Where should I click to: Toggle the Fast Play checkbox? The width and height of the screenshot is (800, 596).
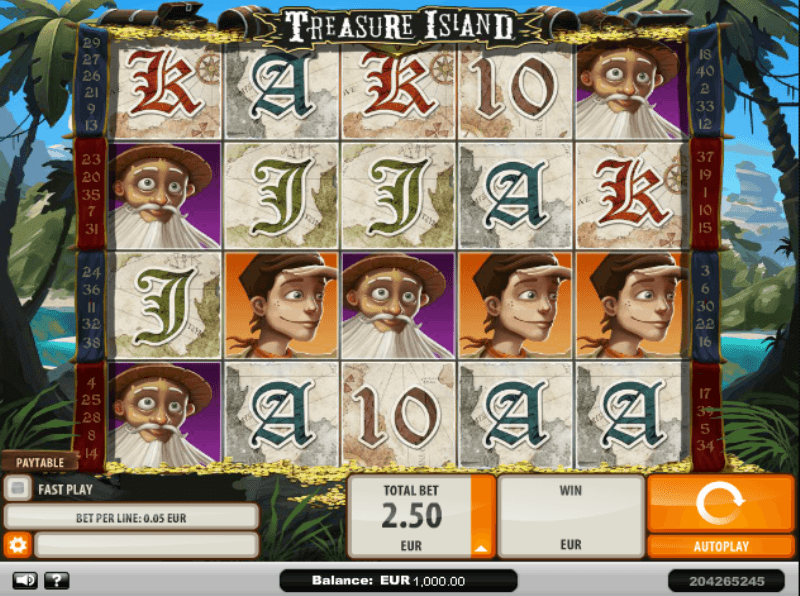18,488
